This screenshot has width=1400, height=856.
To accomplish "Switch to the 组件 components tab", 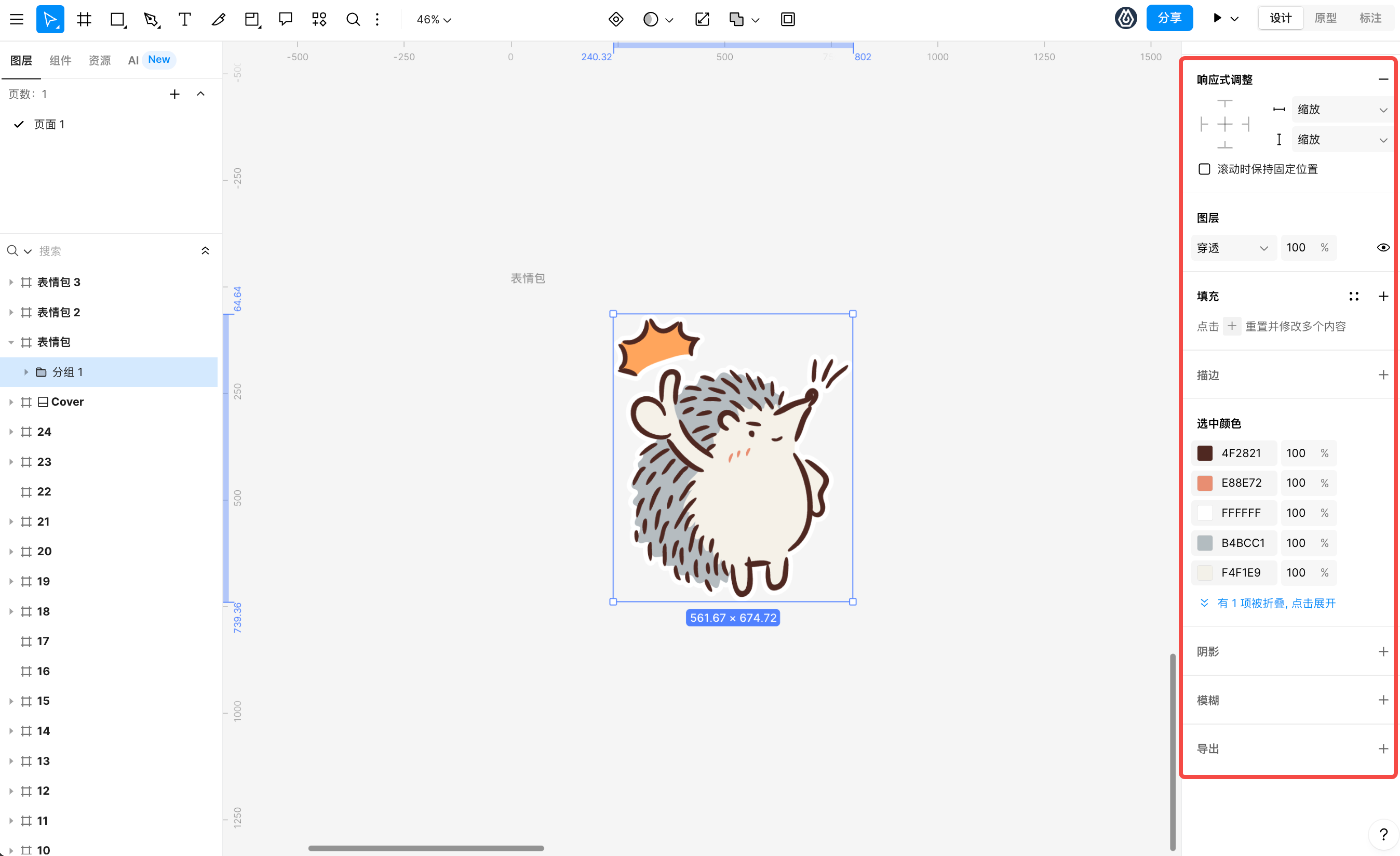I will tap(60, 60).
